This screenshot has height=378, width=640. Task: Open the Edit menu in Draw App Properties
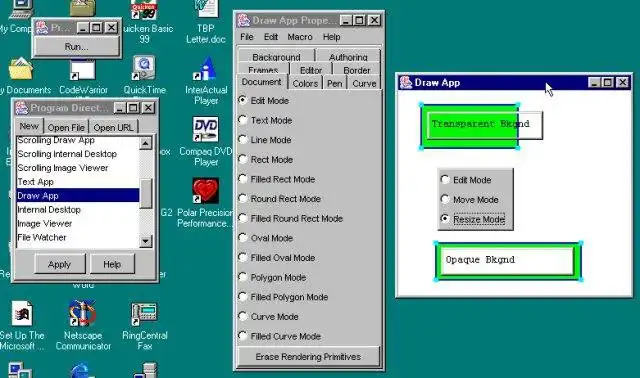coord(271,37)
